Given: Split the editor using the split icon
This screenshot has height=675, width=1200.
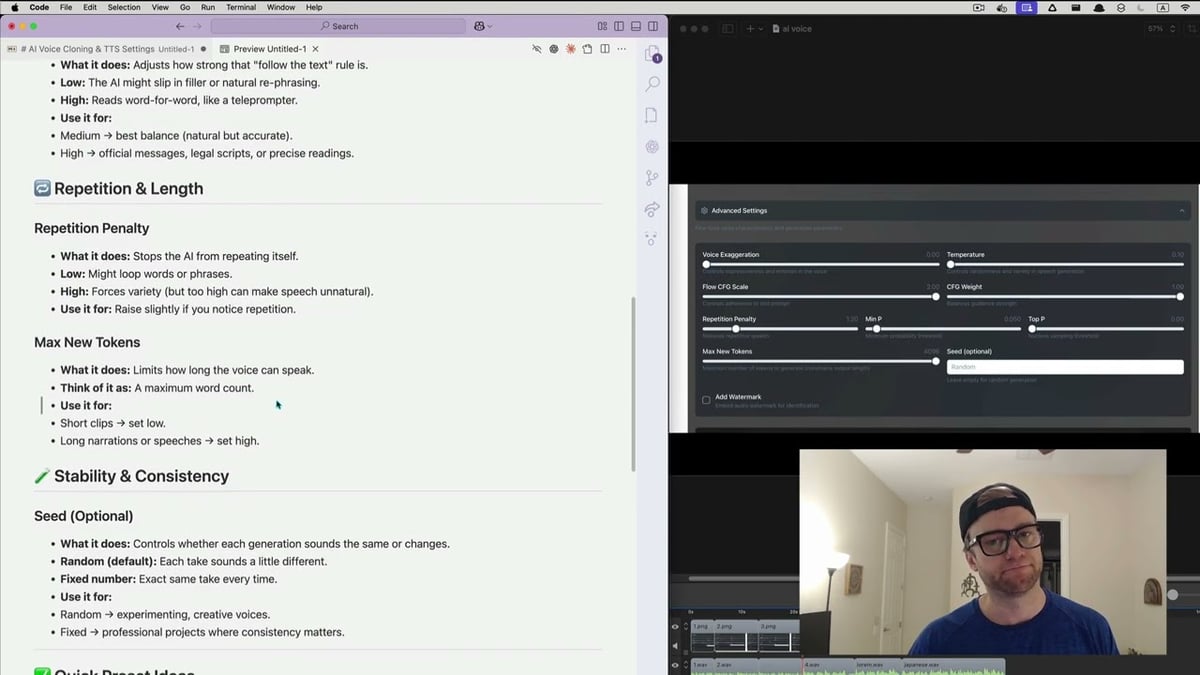Looking at the screenshot, I should tap(605, 48).
